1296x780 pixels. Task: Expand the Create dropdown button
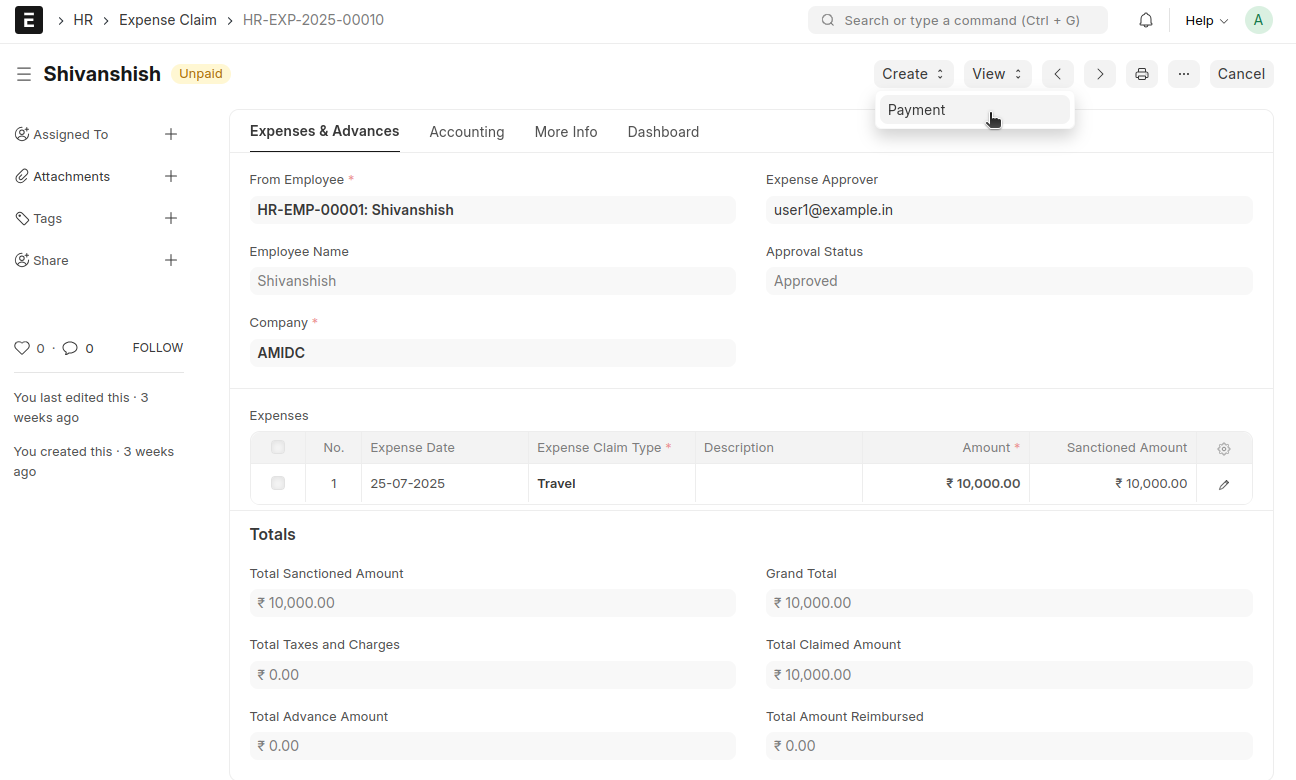point(913,74)
